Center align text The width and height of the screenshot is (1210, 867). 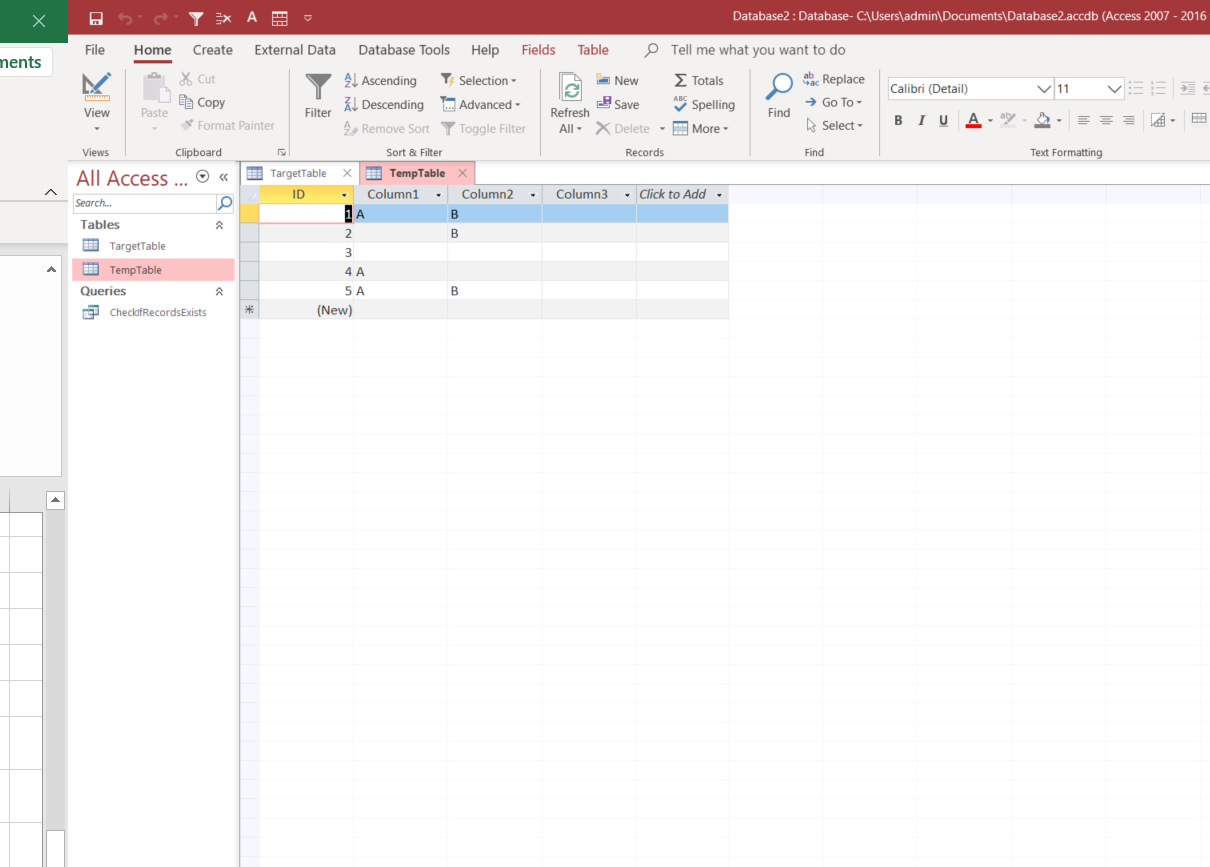click(x=1106, y=121)
